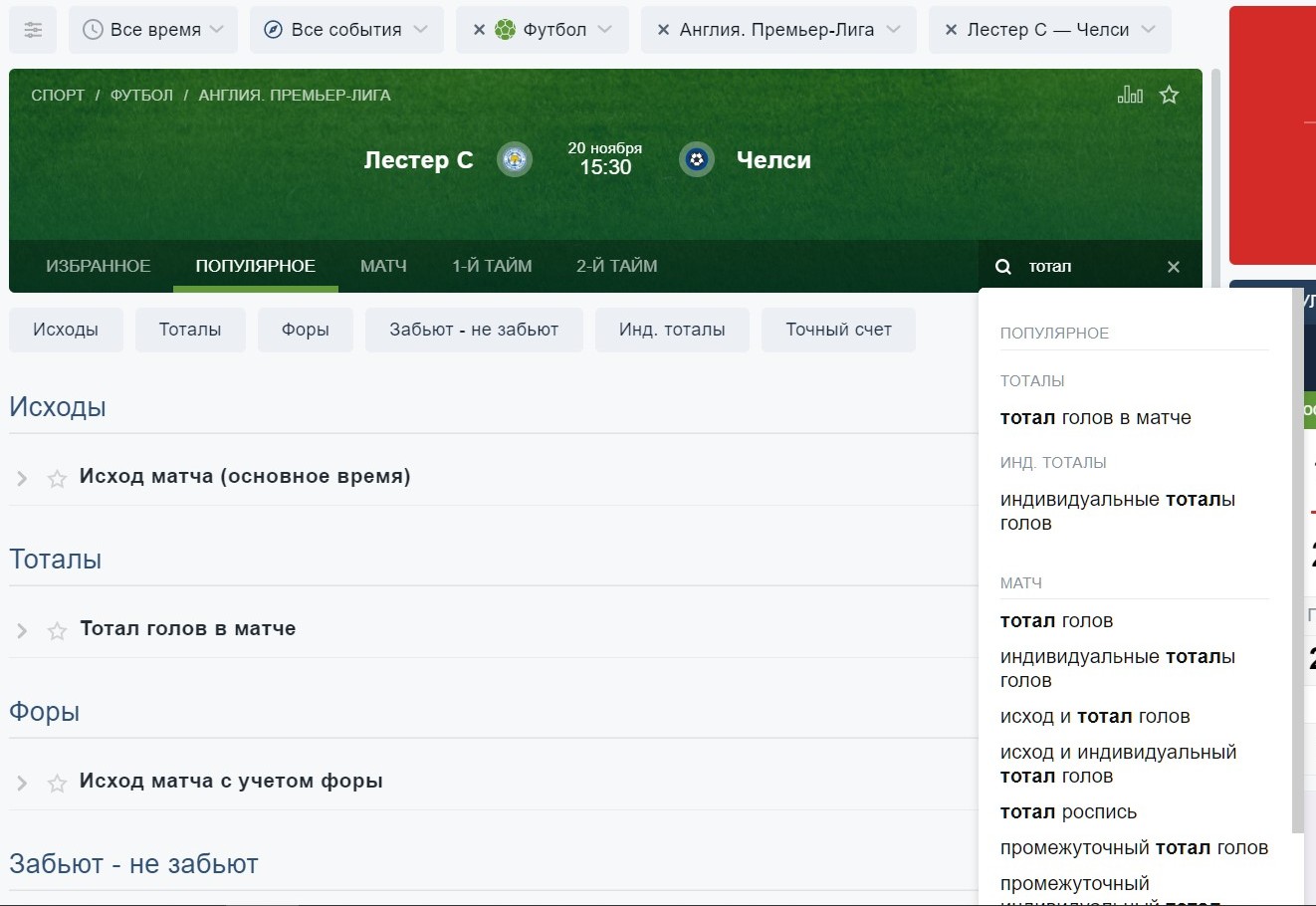Click the Челси team name
The width and height of the screenshot is (1316, 906).
click(x=773, y=160)
